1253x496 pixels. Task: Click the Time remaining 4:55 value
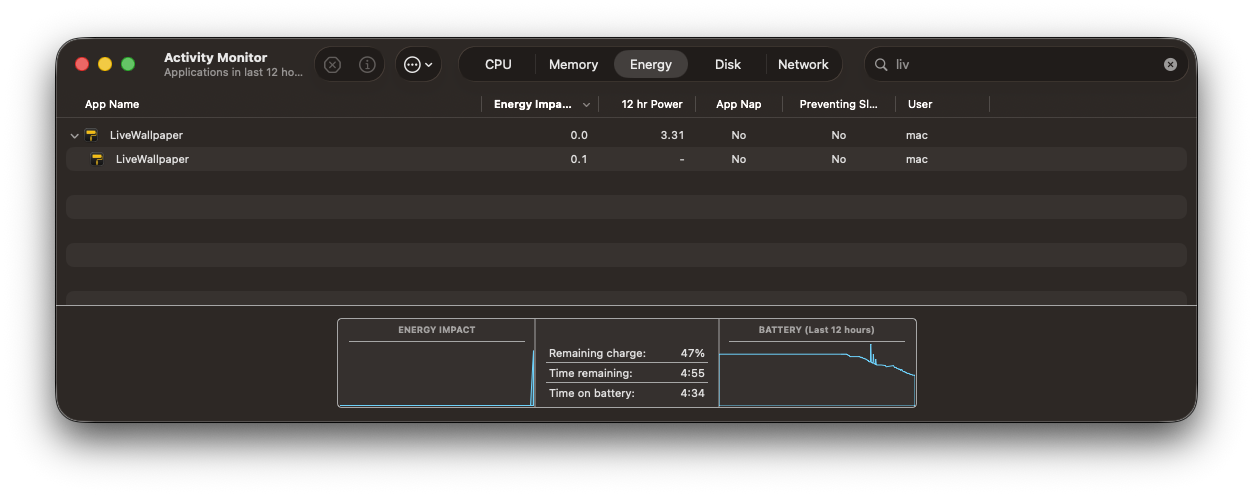pyautogui.click(x=693, y=373)
